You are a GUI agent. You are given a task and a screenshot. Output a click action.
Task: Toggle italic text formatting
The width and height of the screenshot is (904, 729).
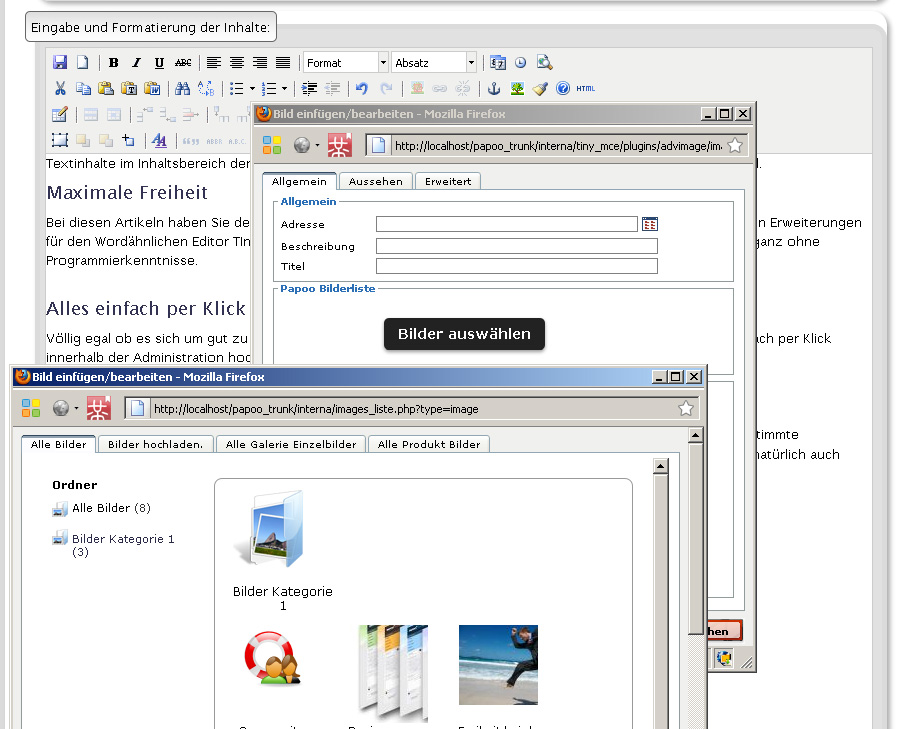point(136,63)
